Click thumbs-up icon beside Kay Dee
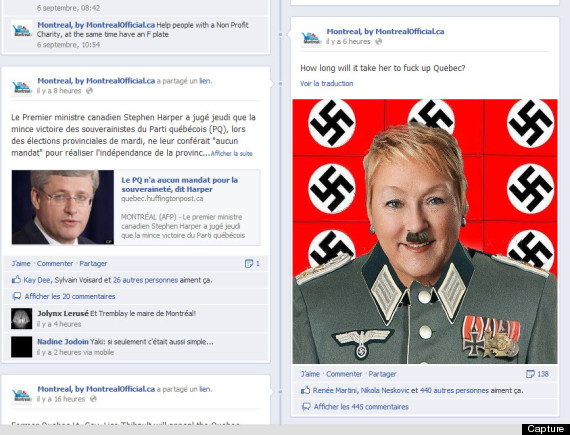Image resolution: width=570 pixels, height=435 pixels. [x=16, y=280]
